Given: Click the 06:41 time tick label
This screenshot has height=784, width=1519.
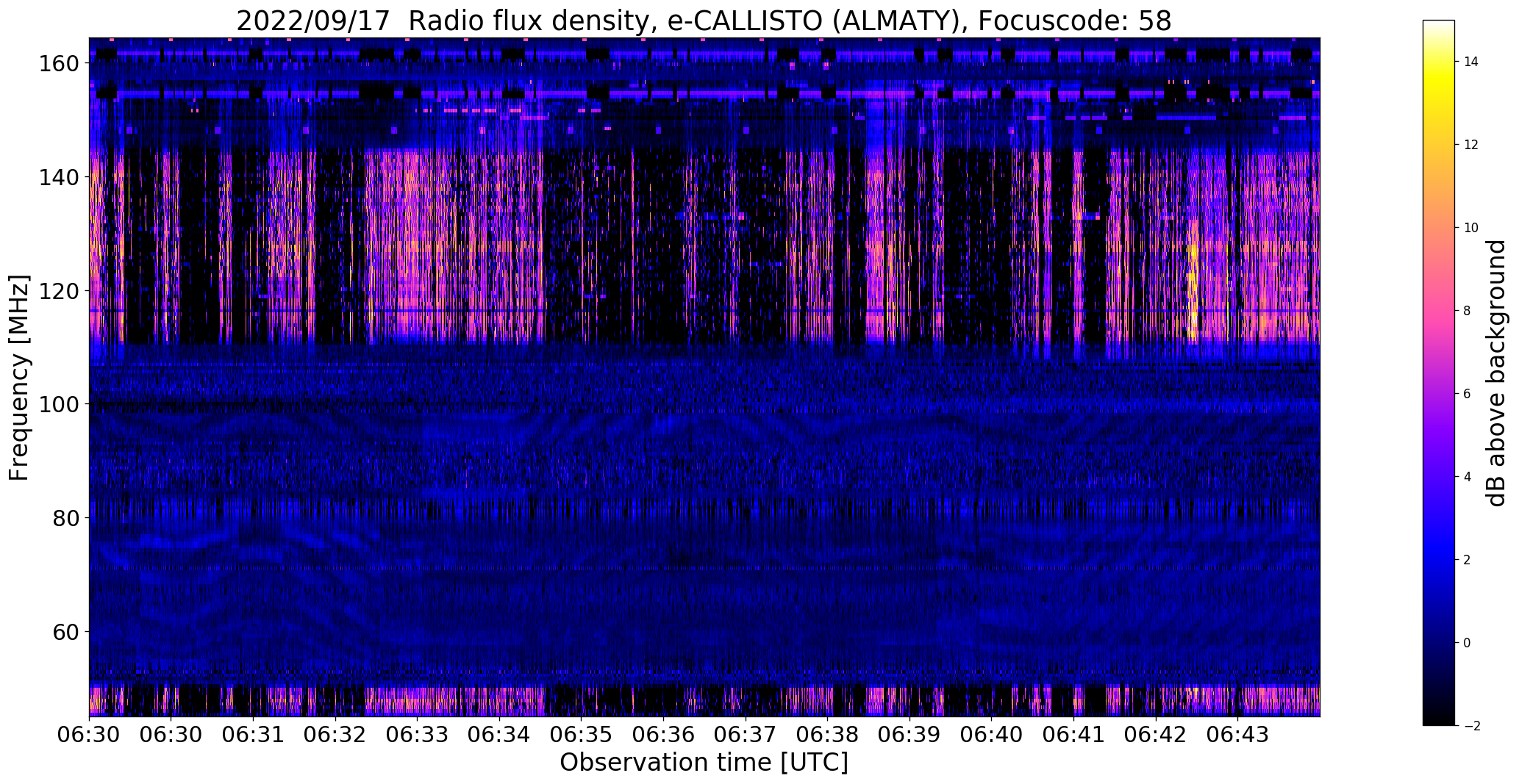Looking at the screenshot, I should coord(1073,735).
